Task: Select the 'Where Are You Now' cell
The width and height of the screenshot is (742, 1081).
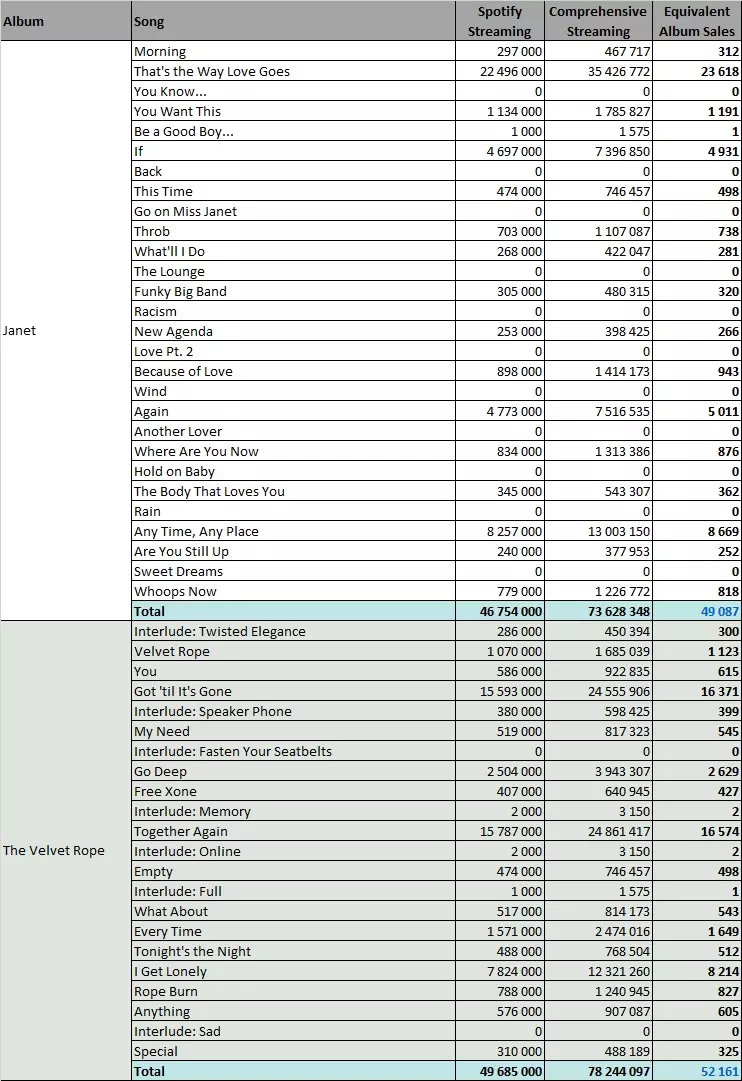Action: [x=293, y=451]
